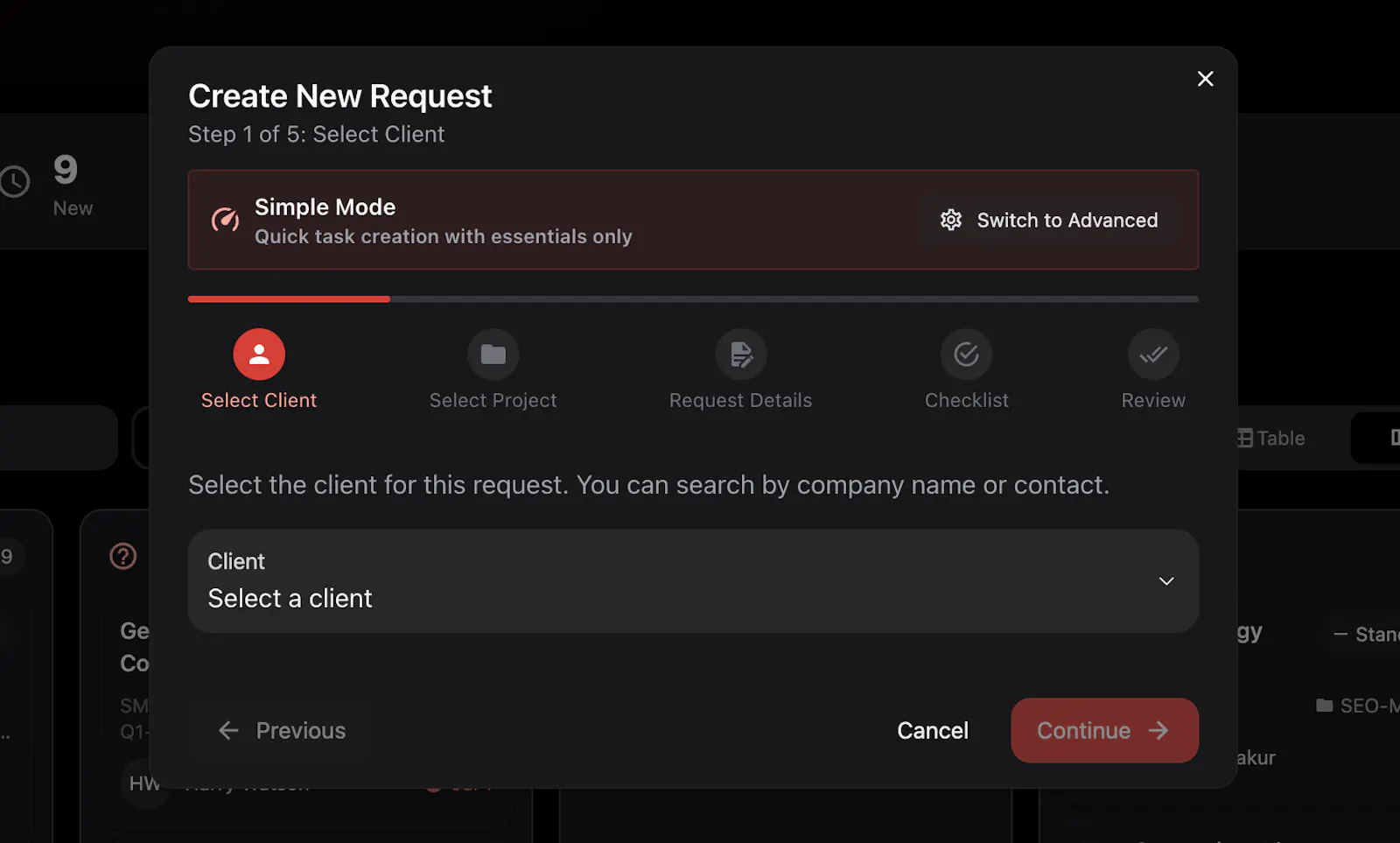Switch to Advanced mode
The height and width of the screenshot is (843, 1400).
[x=1049, y=220]
